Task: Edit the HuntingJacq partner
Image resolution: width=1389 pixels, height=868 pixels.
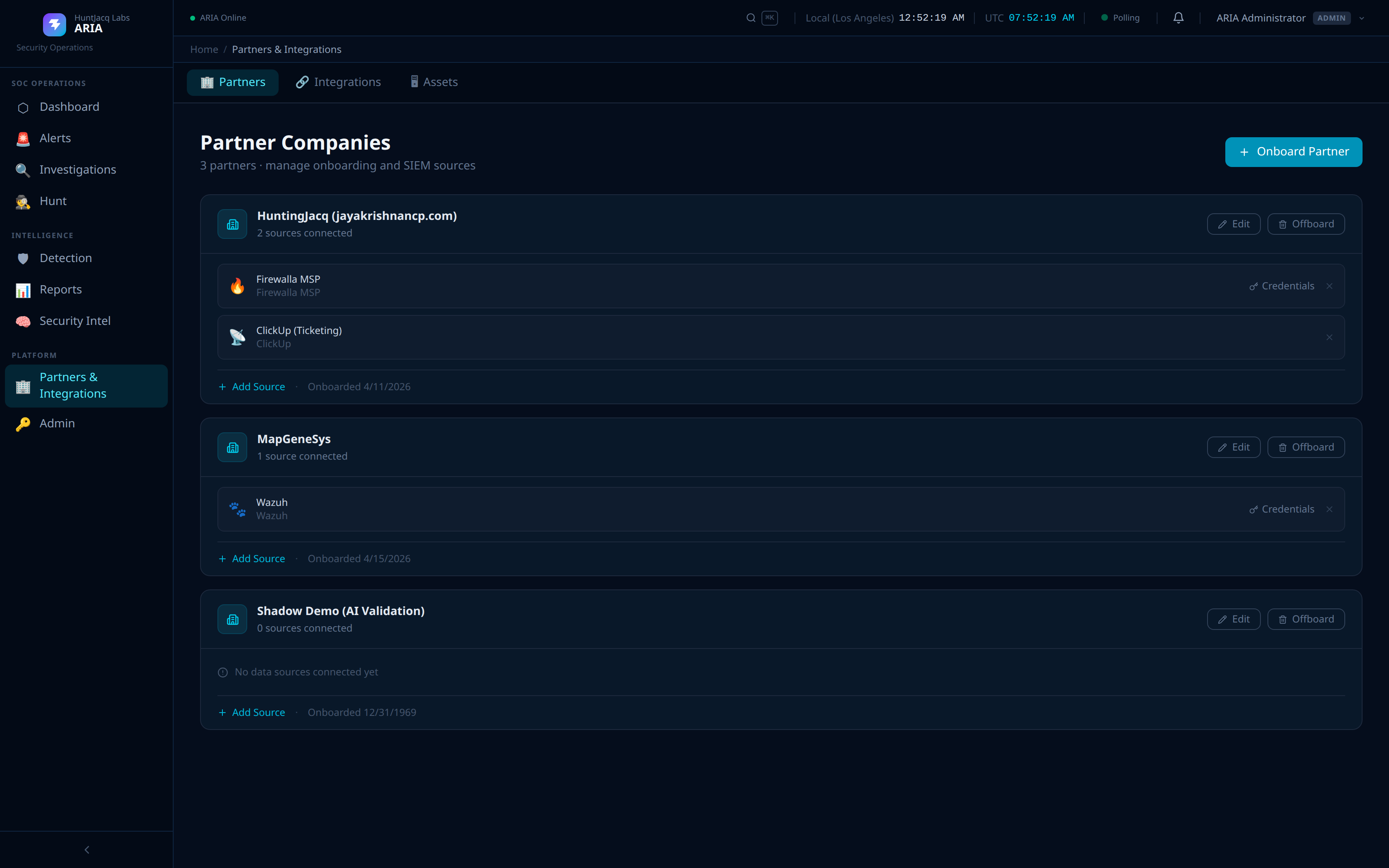Action: pyautogui.click(x=1234, y=224)
